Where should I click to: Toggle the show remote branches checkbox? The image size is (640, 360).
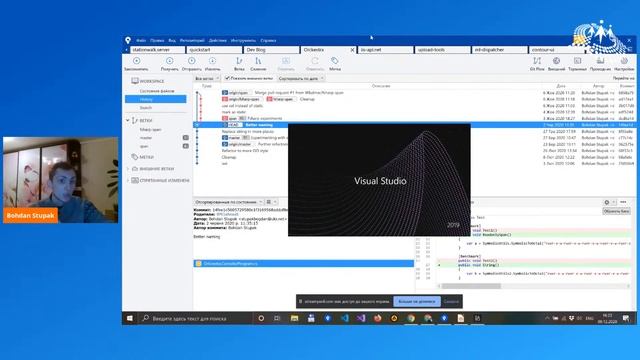[x=228, y=78]
